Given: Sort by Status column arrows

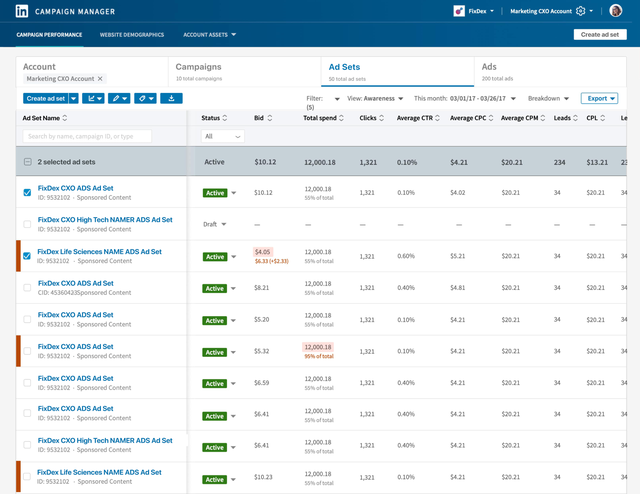Looking at the screenshot, I should [224, 118].
